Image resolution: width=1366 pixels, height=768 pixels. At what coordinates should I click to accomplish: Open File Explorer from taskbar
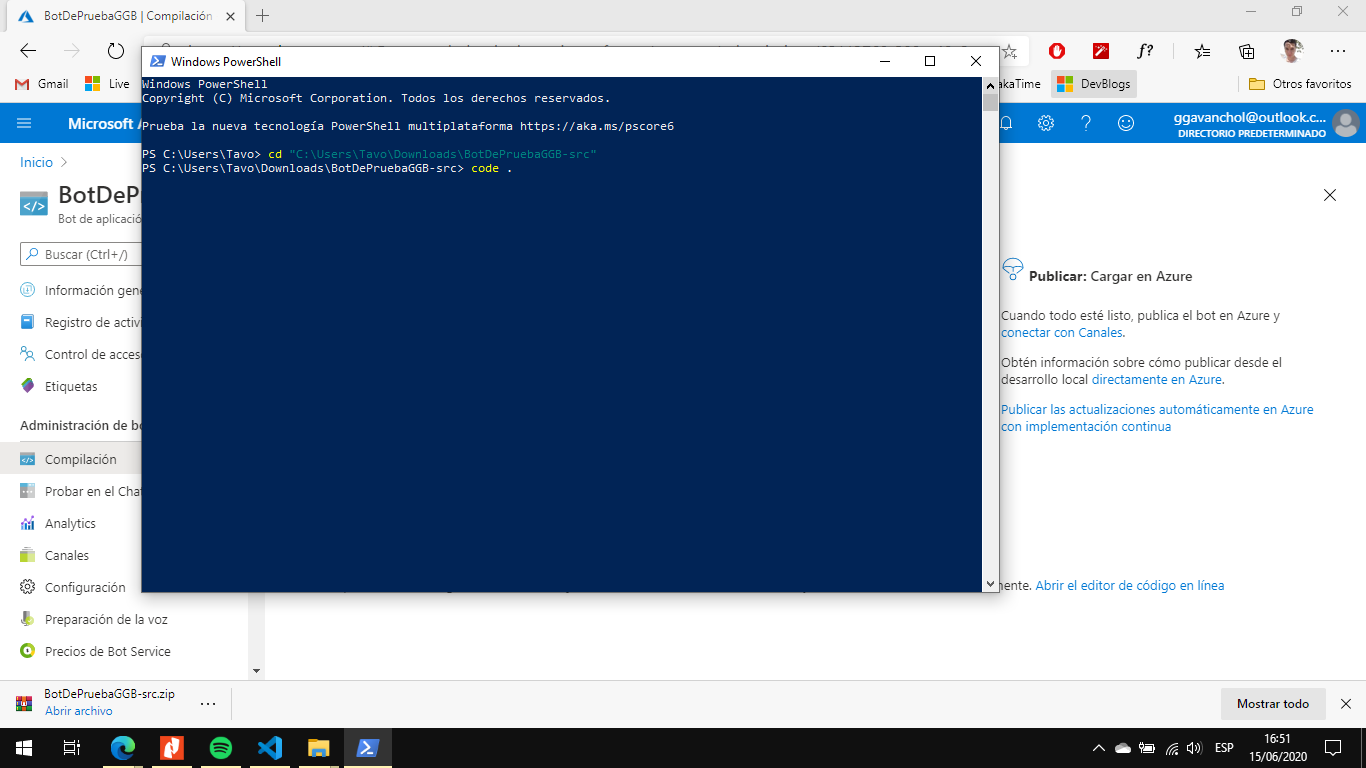coord(318,747)
